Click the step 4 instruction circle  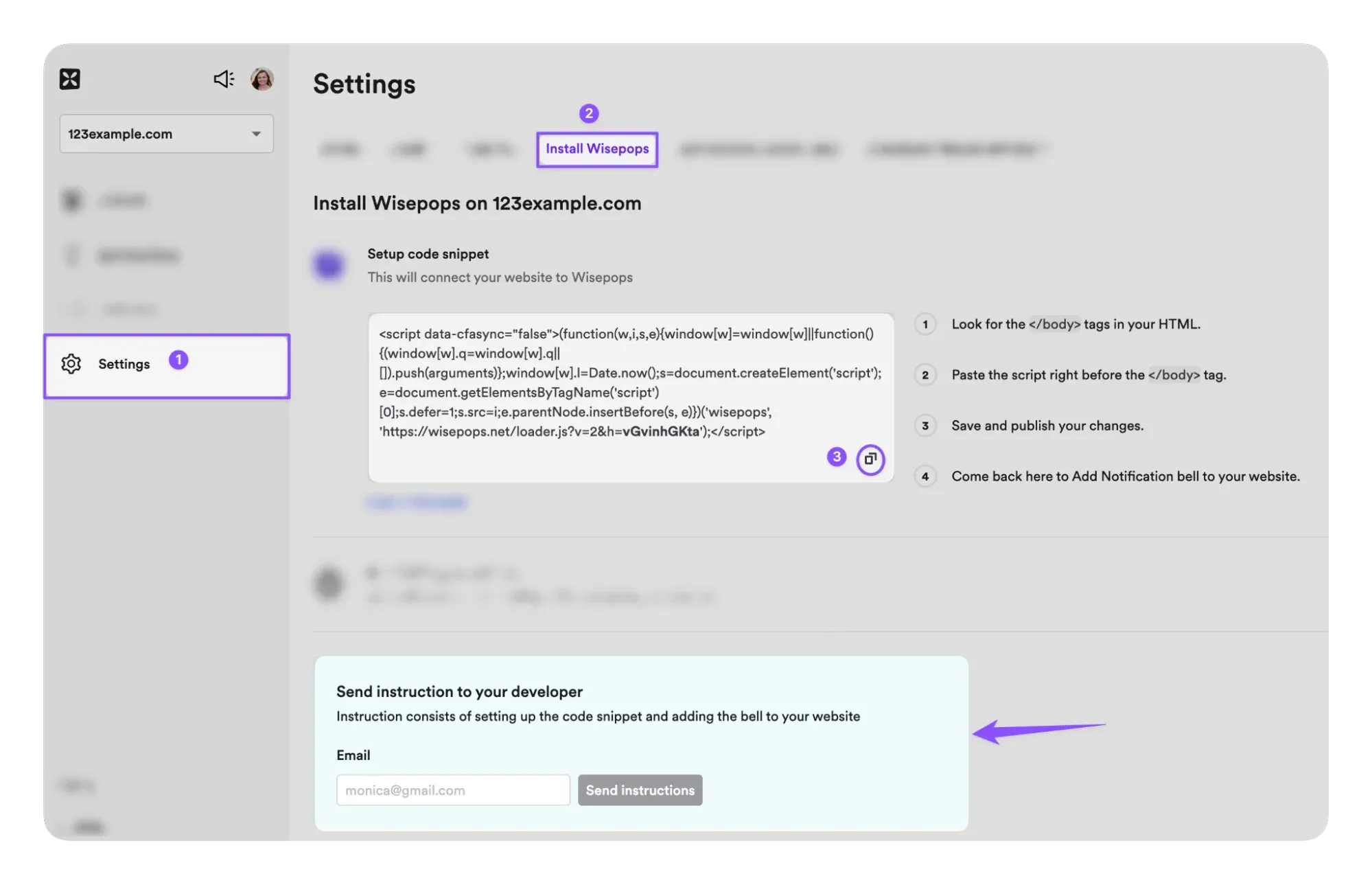[925, 476]
